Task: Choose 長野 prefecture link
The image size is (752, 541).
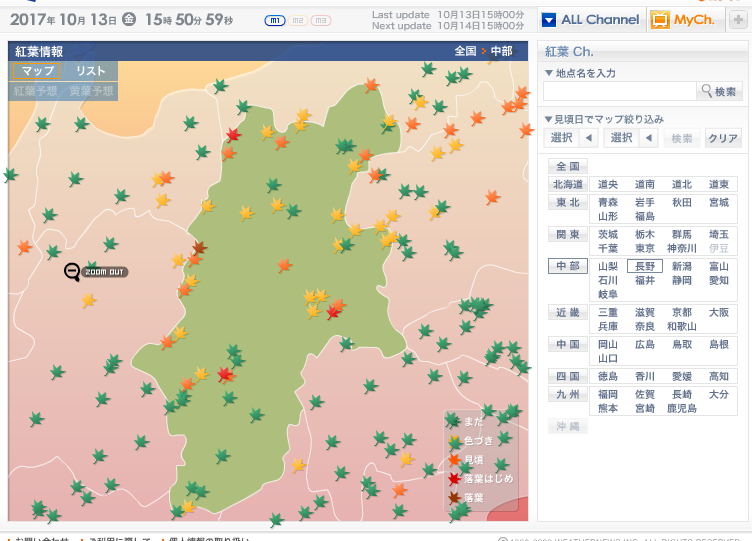Action: pyautogui.click(x=645, y=266)
